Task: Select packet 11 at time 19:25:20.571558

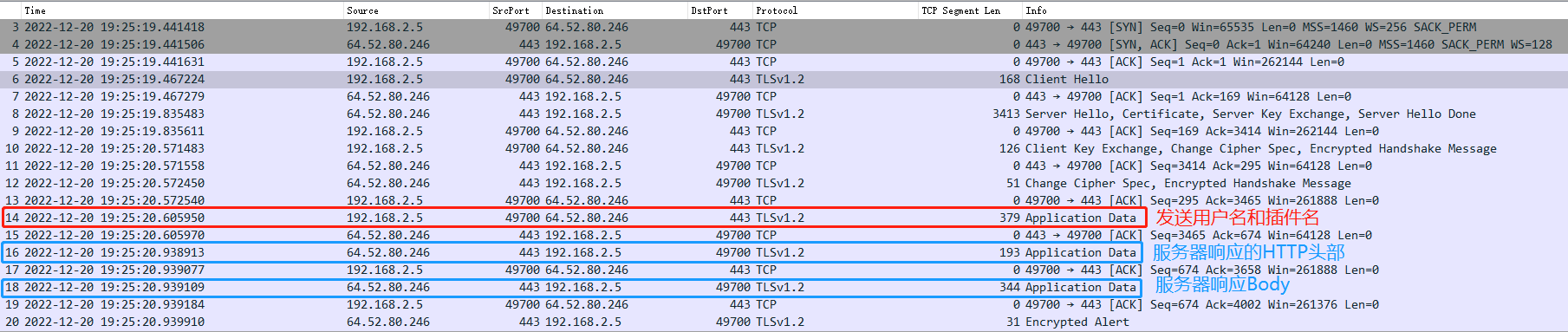Action: 784,166
